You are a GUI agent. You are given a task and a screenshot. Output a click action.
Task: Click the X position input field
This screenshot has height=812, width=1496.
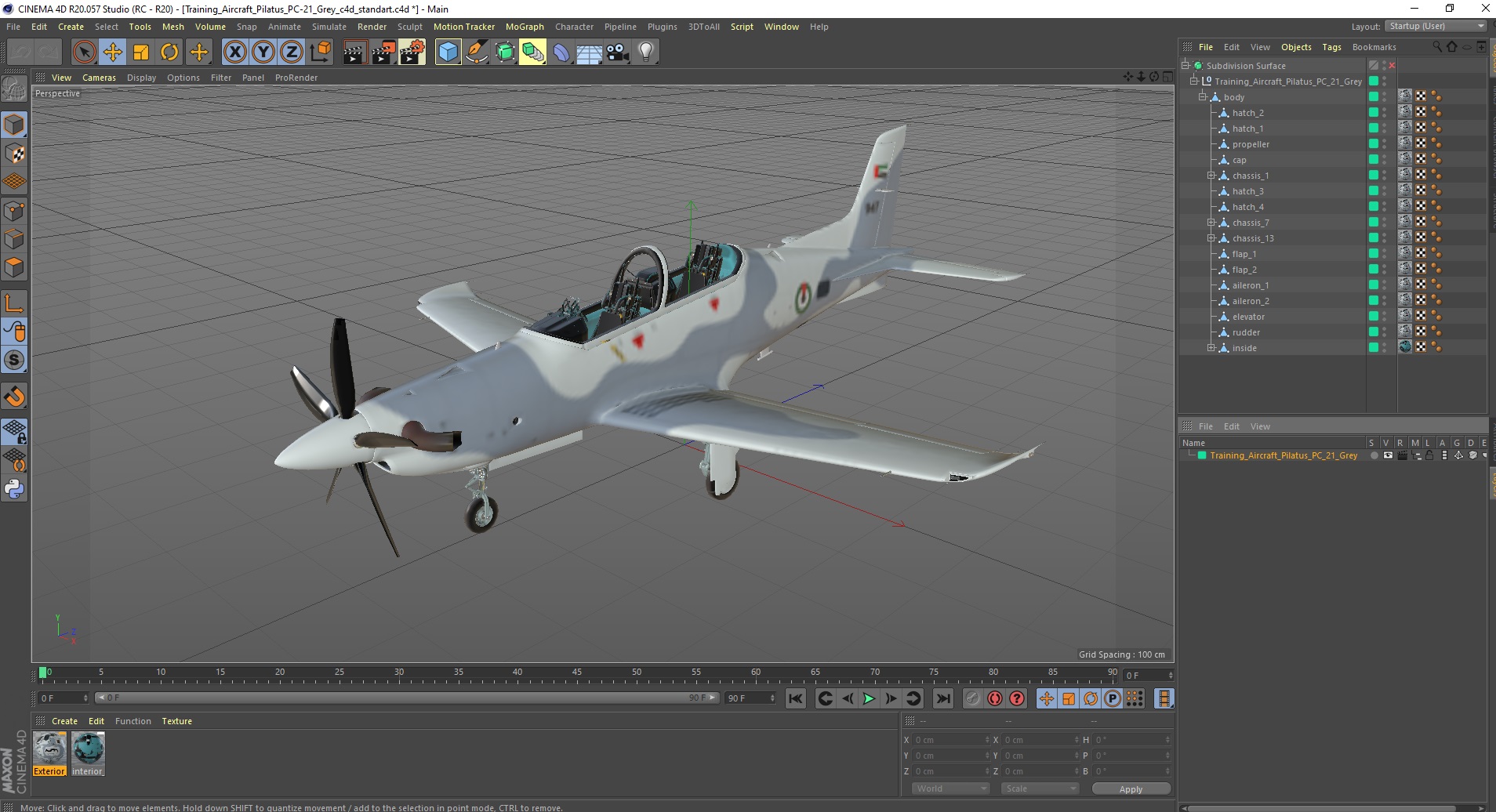click(x=950, y=740)
